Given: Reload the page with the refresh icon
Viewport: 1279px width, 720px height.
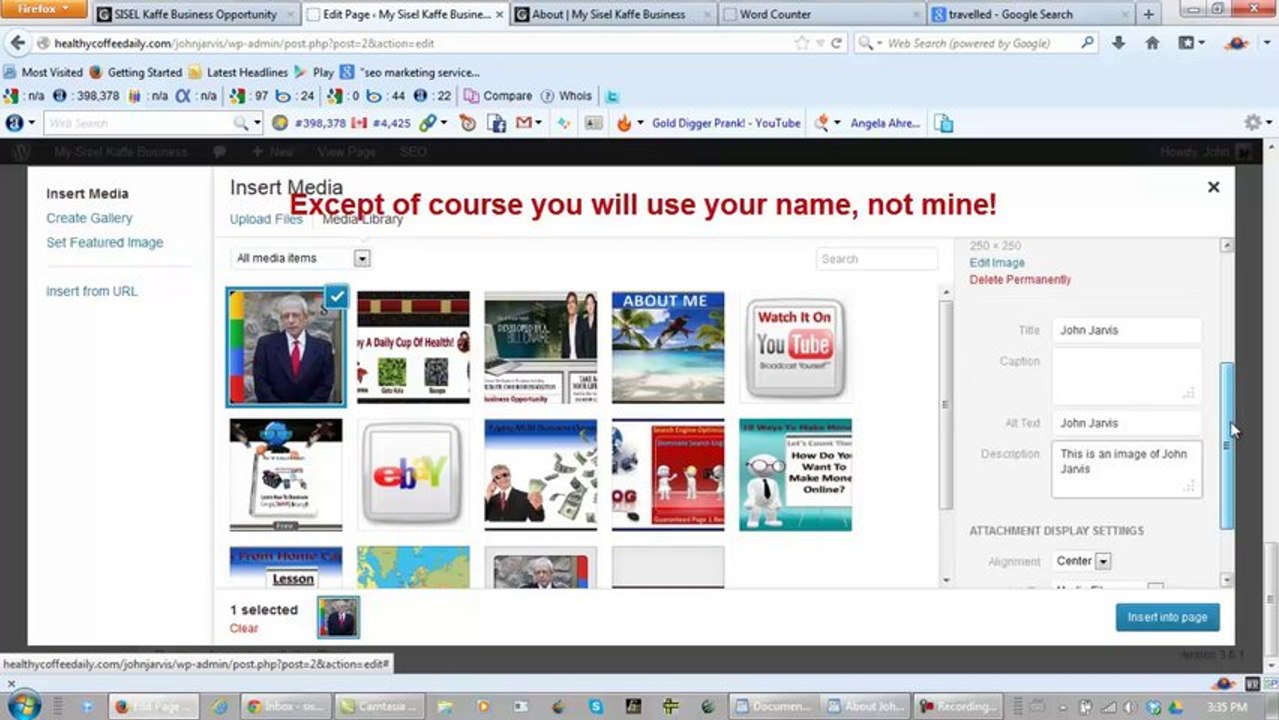Looking at the screenshot, I should coord(836,43).
